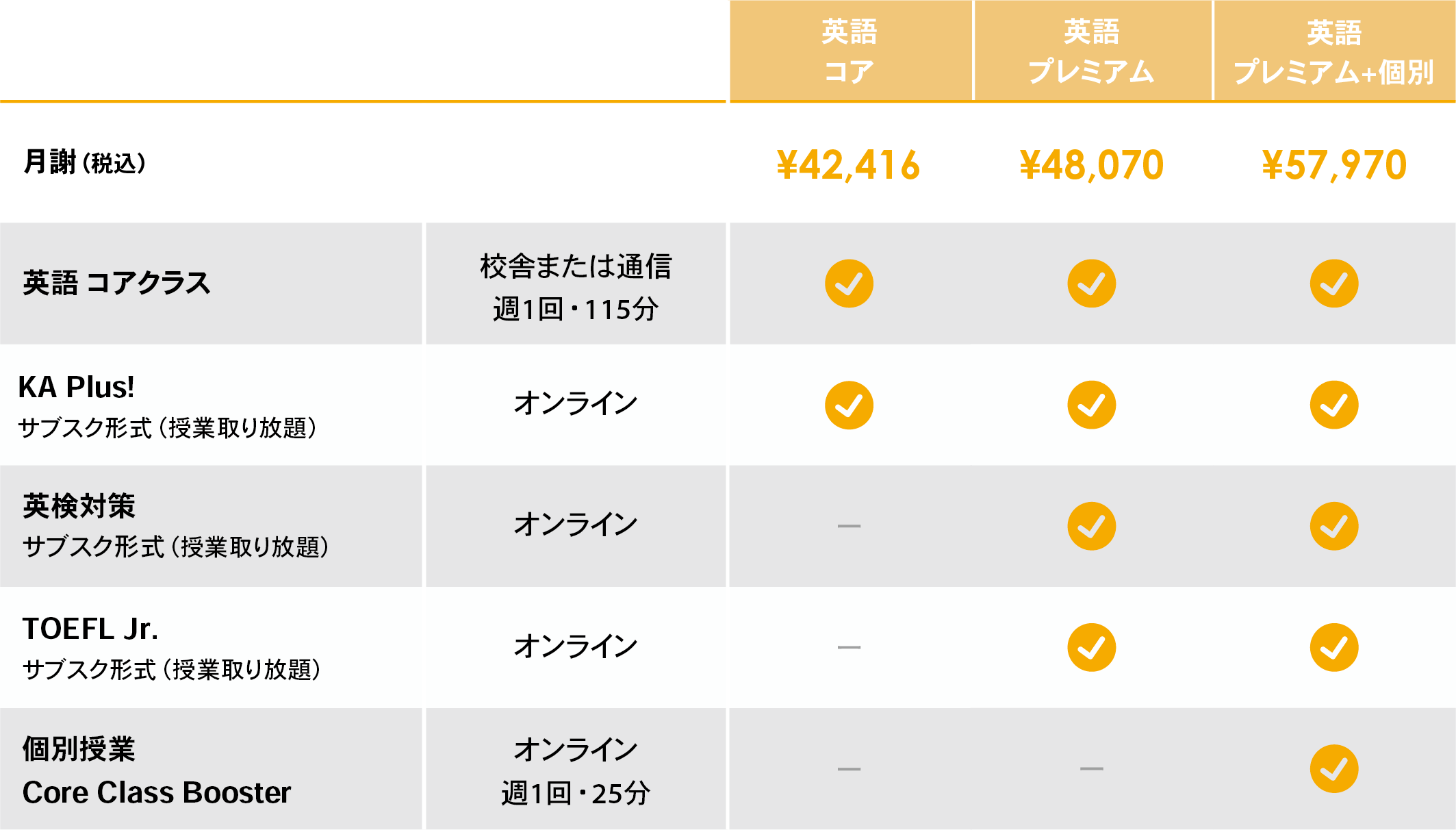This screenshot has width=1456, height=830.
Task: Click the 英語プレミアム checkmark in 英語コアクラス row
Action: [x=1091, y=284]
